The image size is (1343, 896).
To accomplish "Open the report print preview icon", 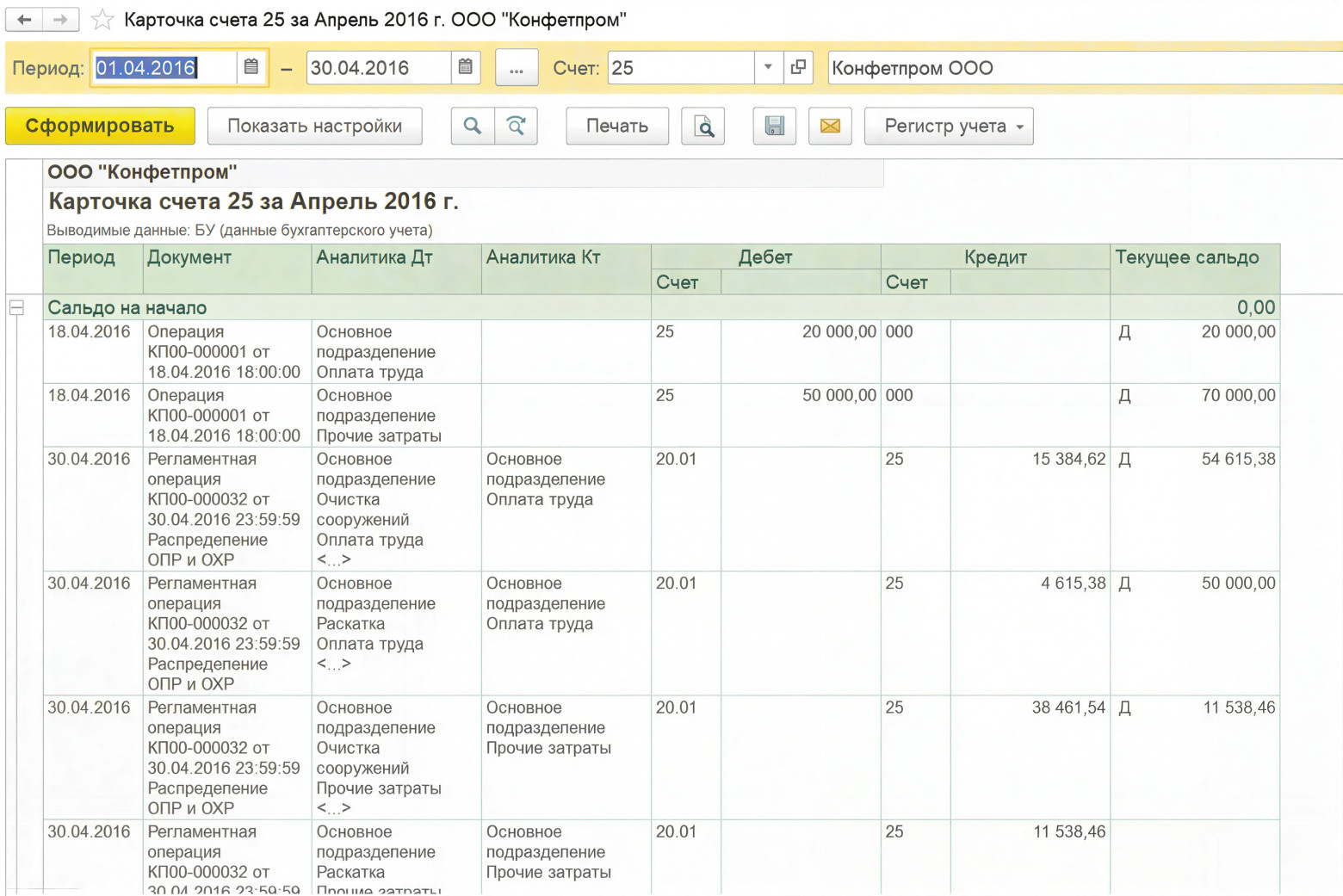I will (703, 126).
